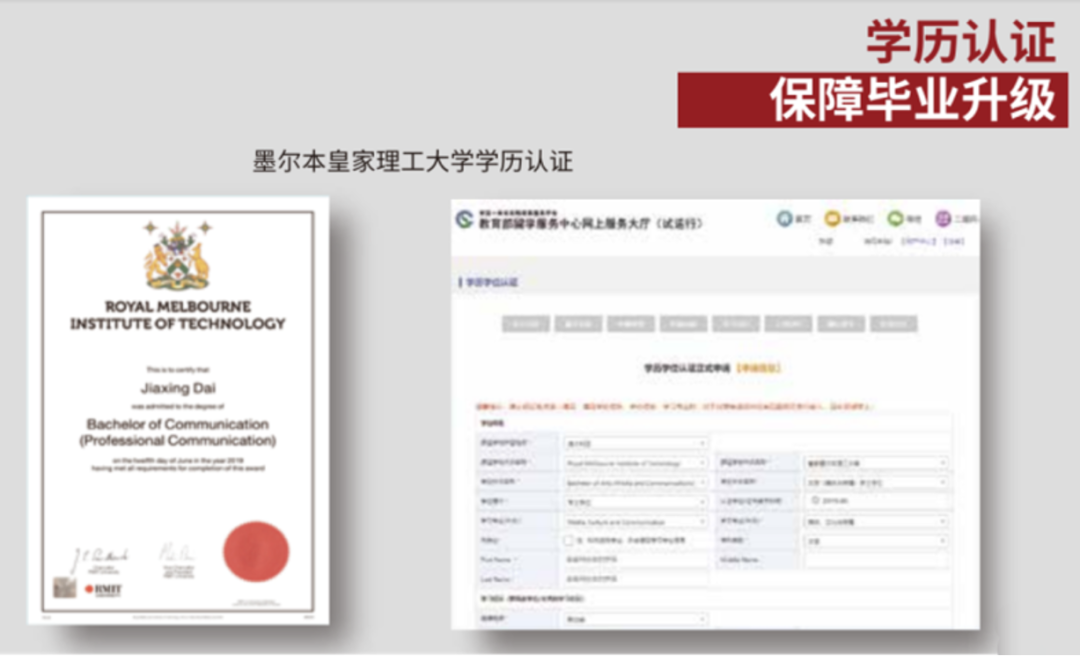This screenshot has height=656, width=1080.
Task: Click the coat of arms on the certificate
Action: pos(177,256)
